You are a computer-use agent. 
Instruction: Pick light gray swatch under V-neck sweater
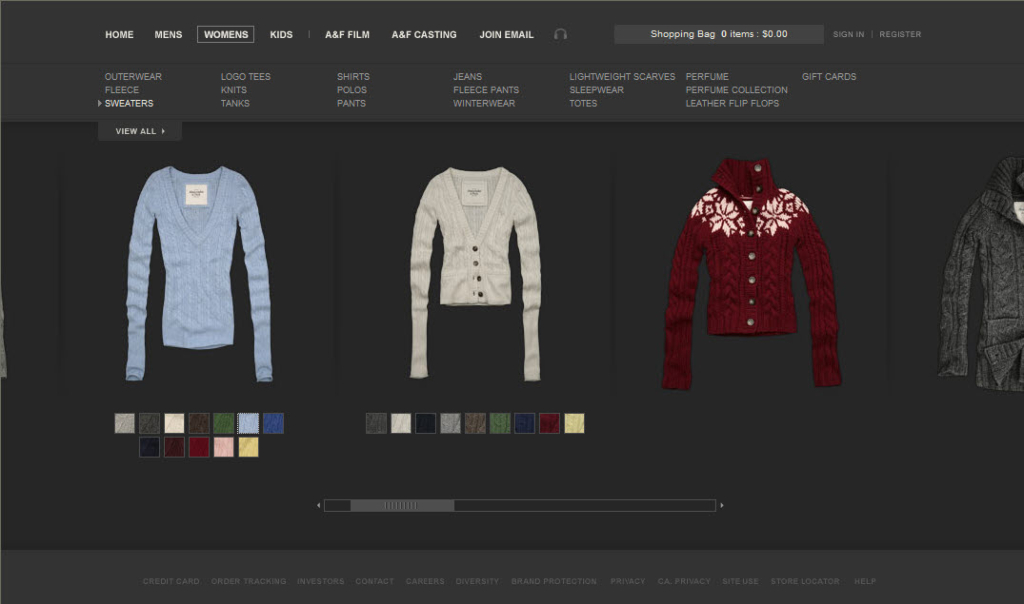tap(125, 423)
